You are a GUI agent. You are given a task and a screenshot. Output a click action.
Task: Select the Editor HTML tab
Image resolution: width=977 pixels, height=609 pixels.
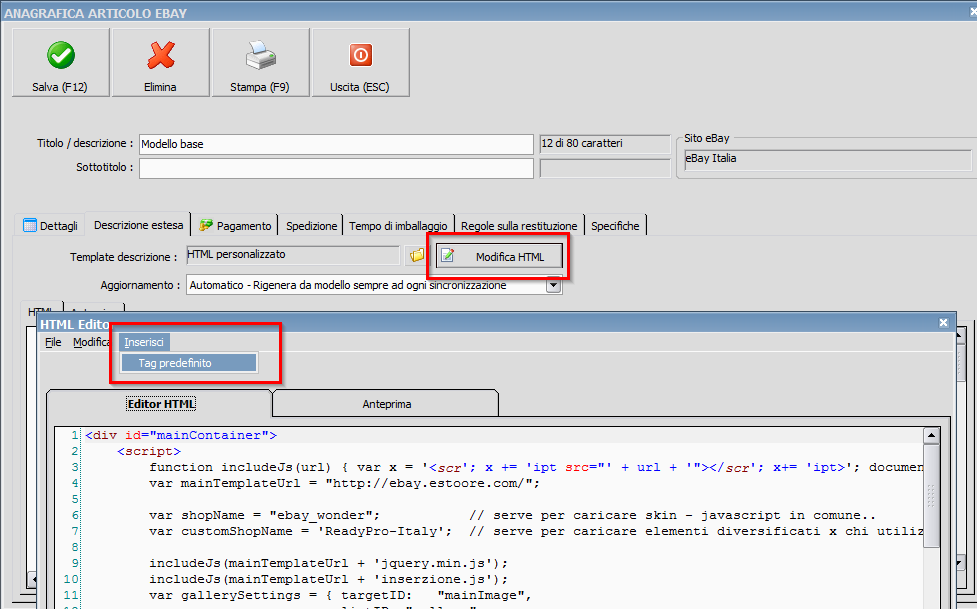[161, 404]
